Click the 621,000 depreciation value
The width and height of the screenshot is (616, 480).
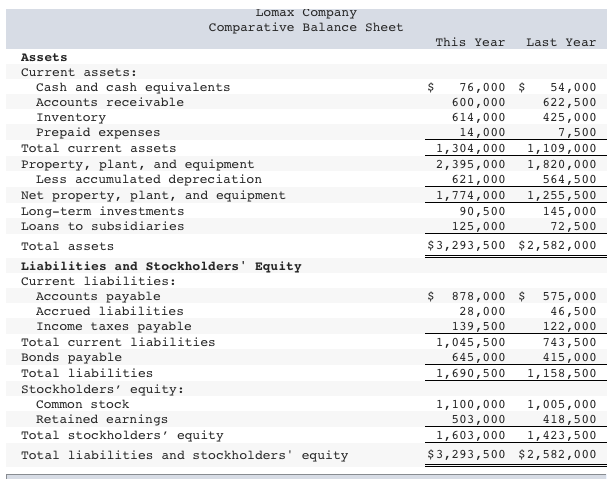(478, 179)
